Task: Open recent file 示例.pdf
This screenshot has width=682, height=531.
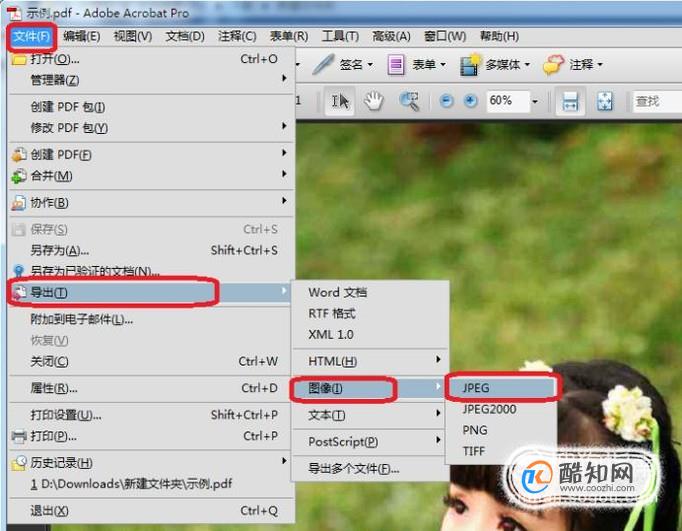Action: pos(150,484)
